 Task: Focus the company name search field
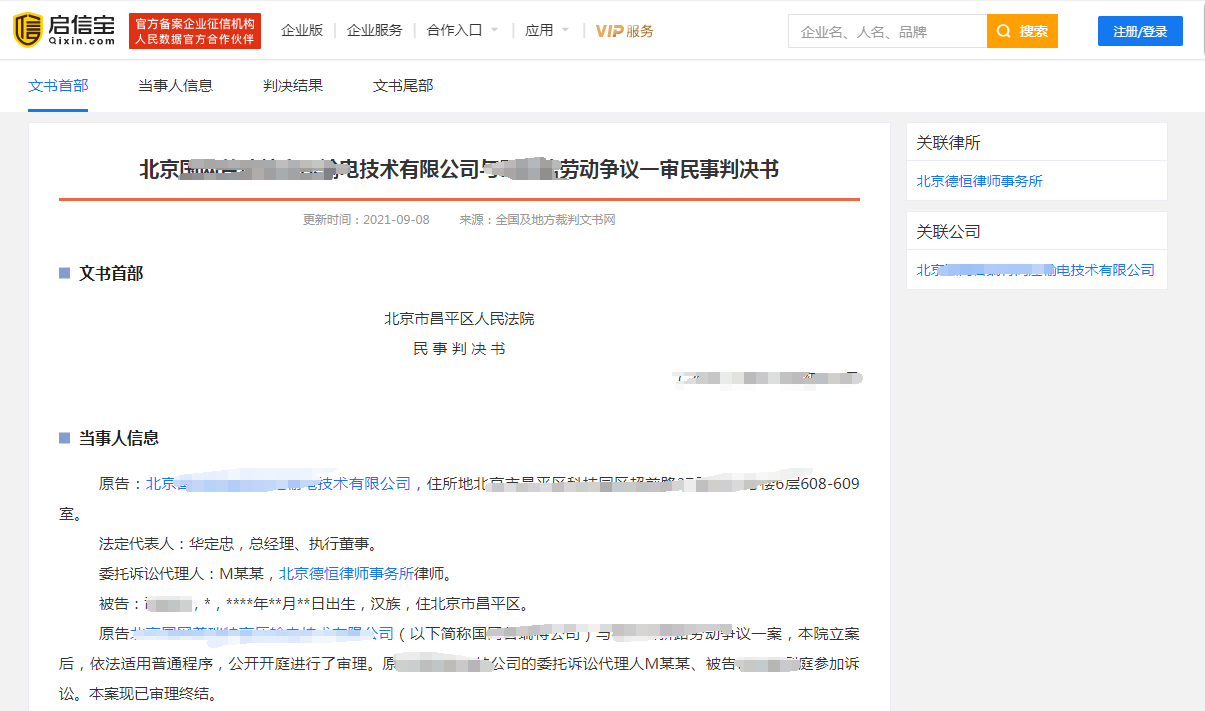coord(888,31)
